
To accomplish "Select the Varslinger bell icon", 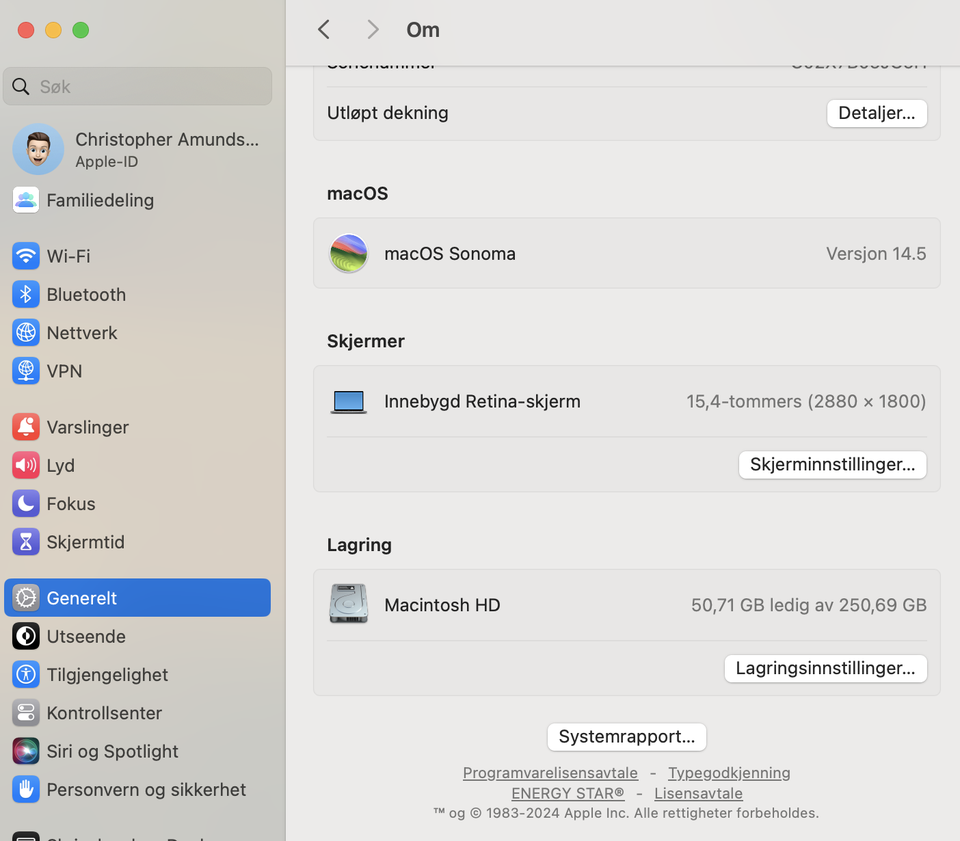I will tap(26, 427).
